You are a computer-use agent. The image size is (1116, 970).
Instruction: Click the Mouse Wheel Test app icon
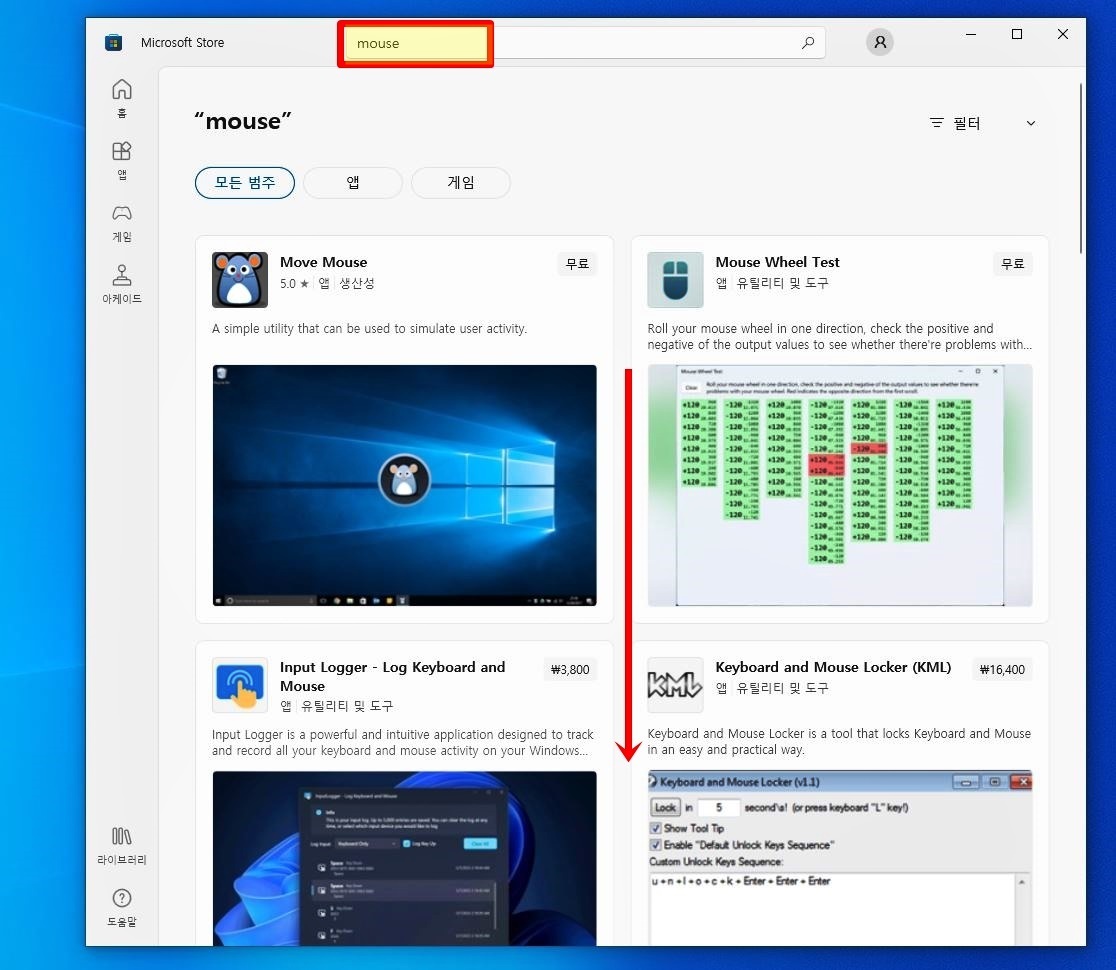coord(675,280)
